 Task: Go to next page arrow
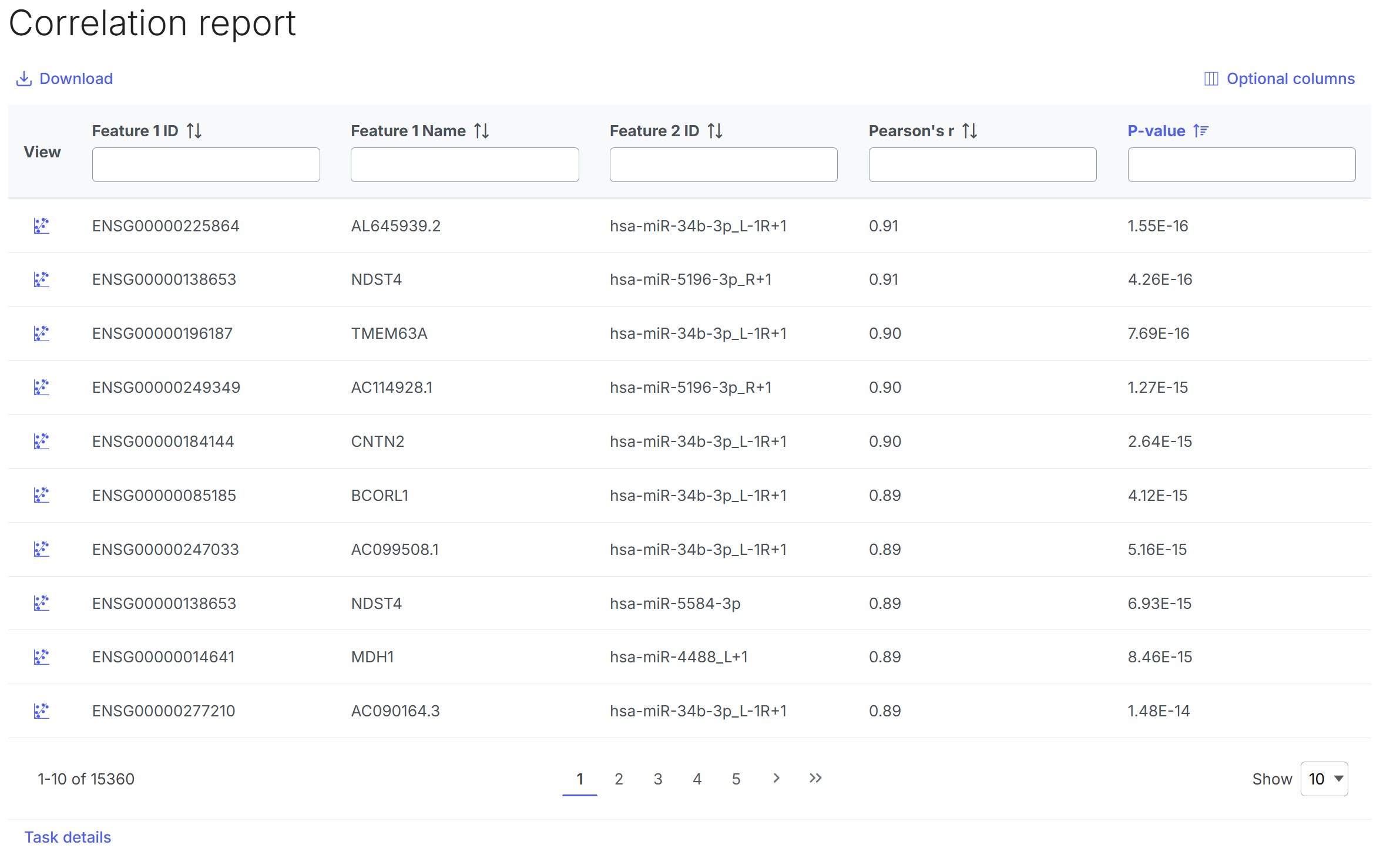pyautogui.click(x=776, y=779)
